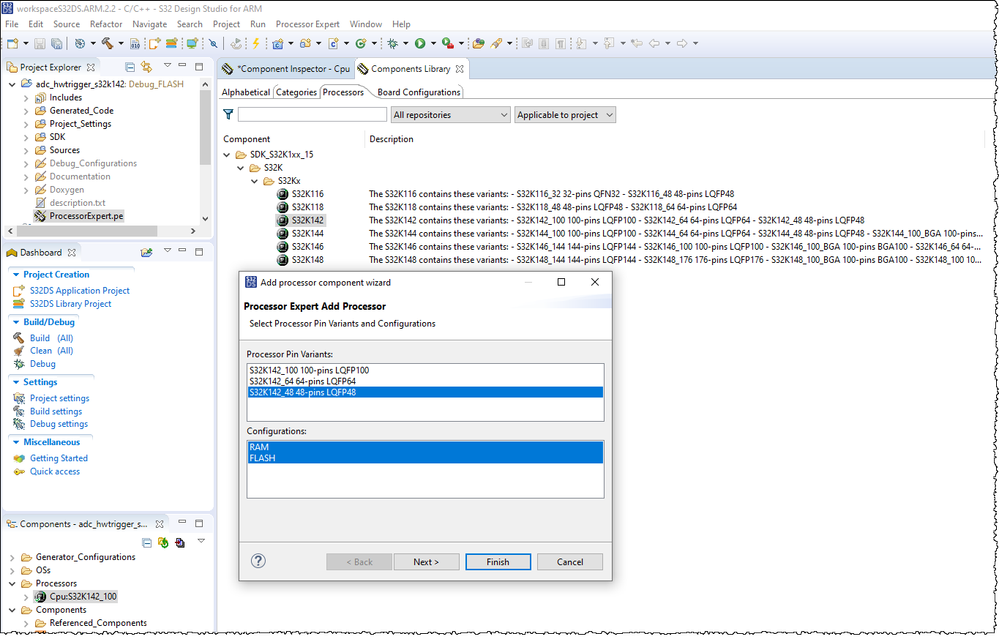Click the import component icon in Components view
Viewport: 999px width, 637px height.
[x=180, y=543]
